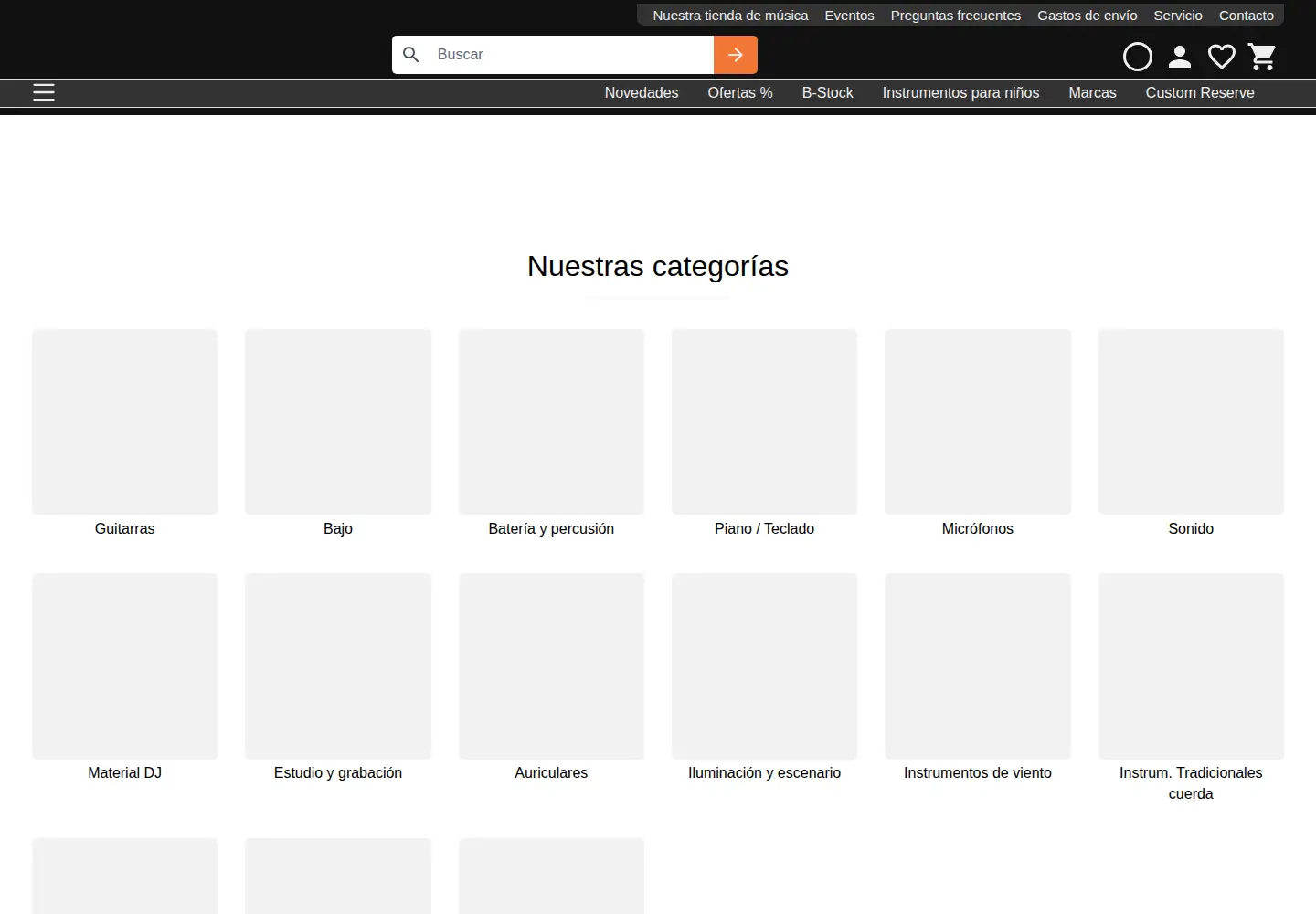Open the shopping cart icon
This screenshot has width=1316, height=914.
pos(1262,57)
